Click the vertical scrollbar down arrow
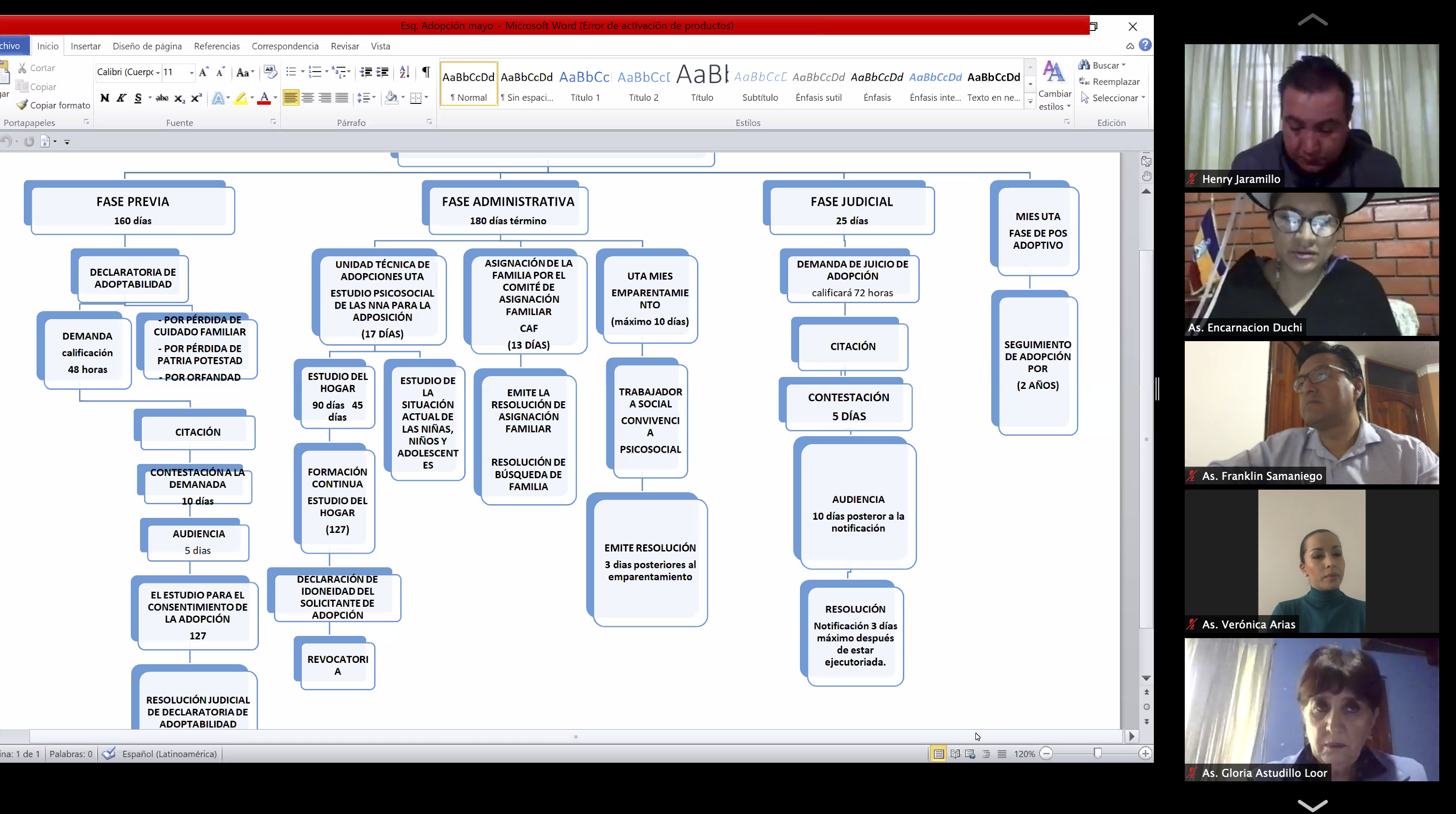Viewport: 1456px width, 814px height. pos(1146,678)
